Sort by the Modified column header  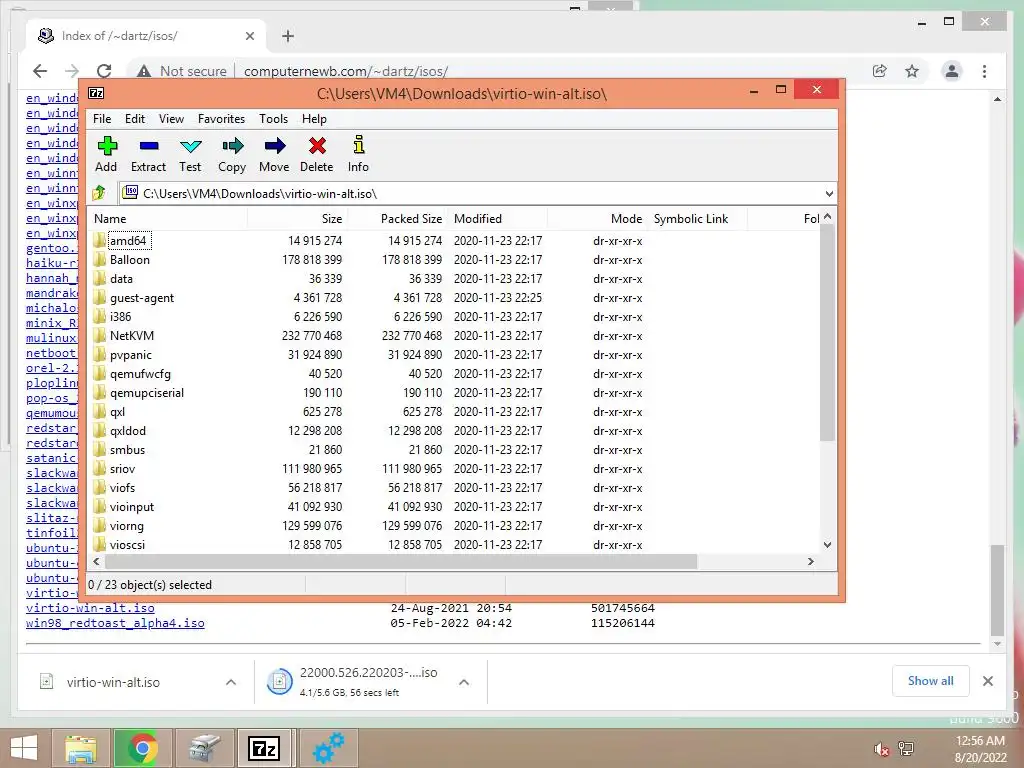click(x=498, y=219)
